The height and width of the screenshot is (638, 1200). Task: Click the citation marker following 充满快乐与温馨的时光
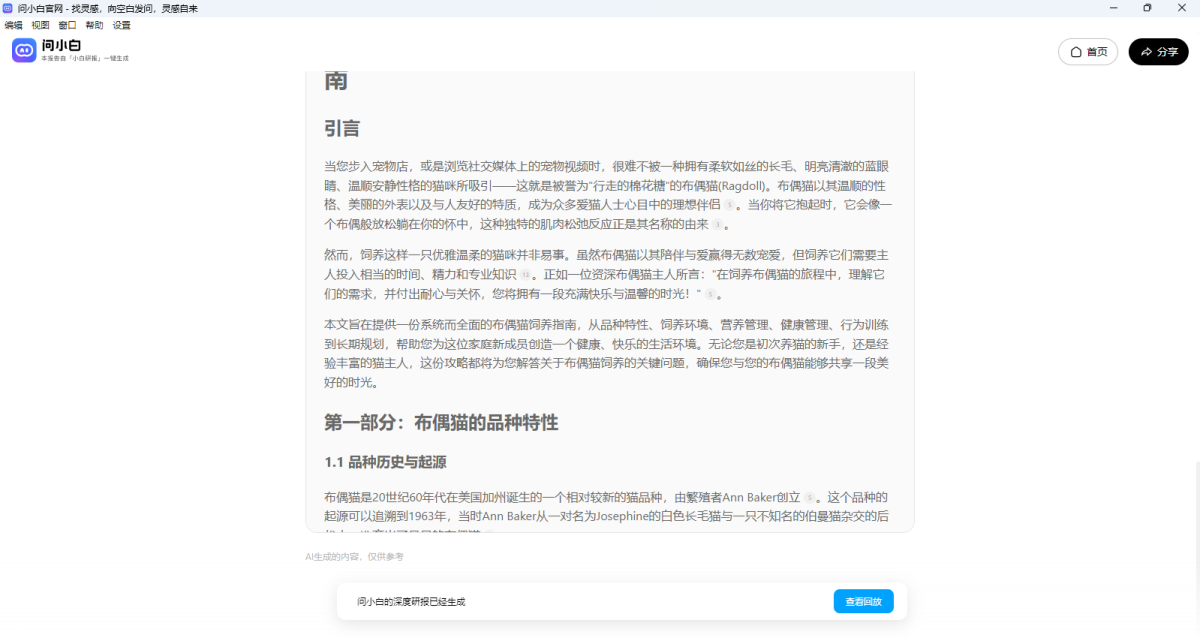(709, 294)
